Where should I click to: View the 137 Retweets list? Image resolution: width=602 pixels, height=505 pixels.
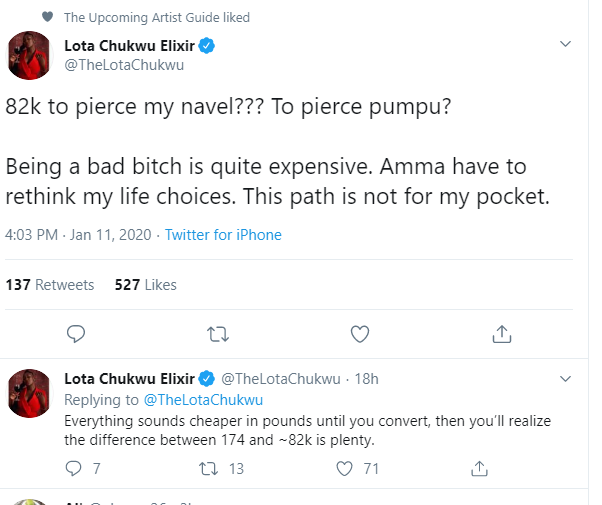(50, 285)
